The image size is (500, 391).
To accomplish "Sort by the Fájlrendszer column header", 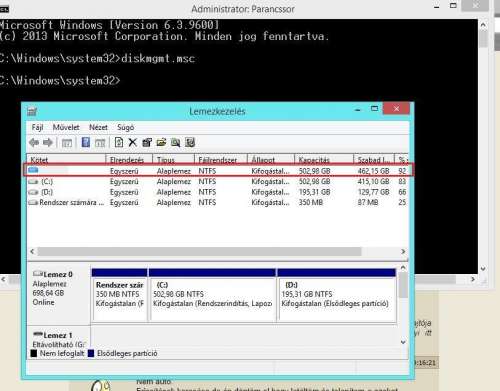I will [x=221, y=160].
